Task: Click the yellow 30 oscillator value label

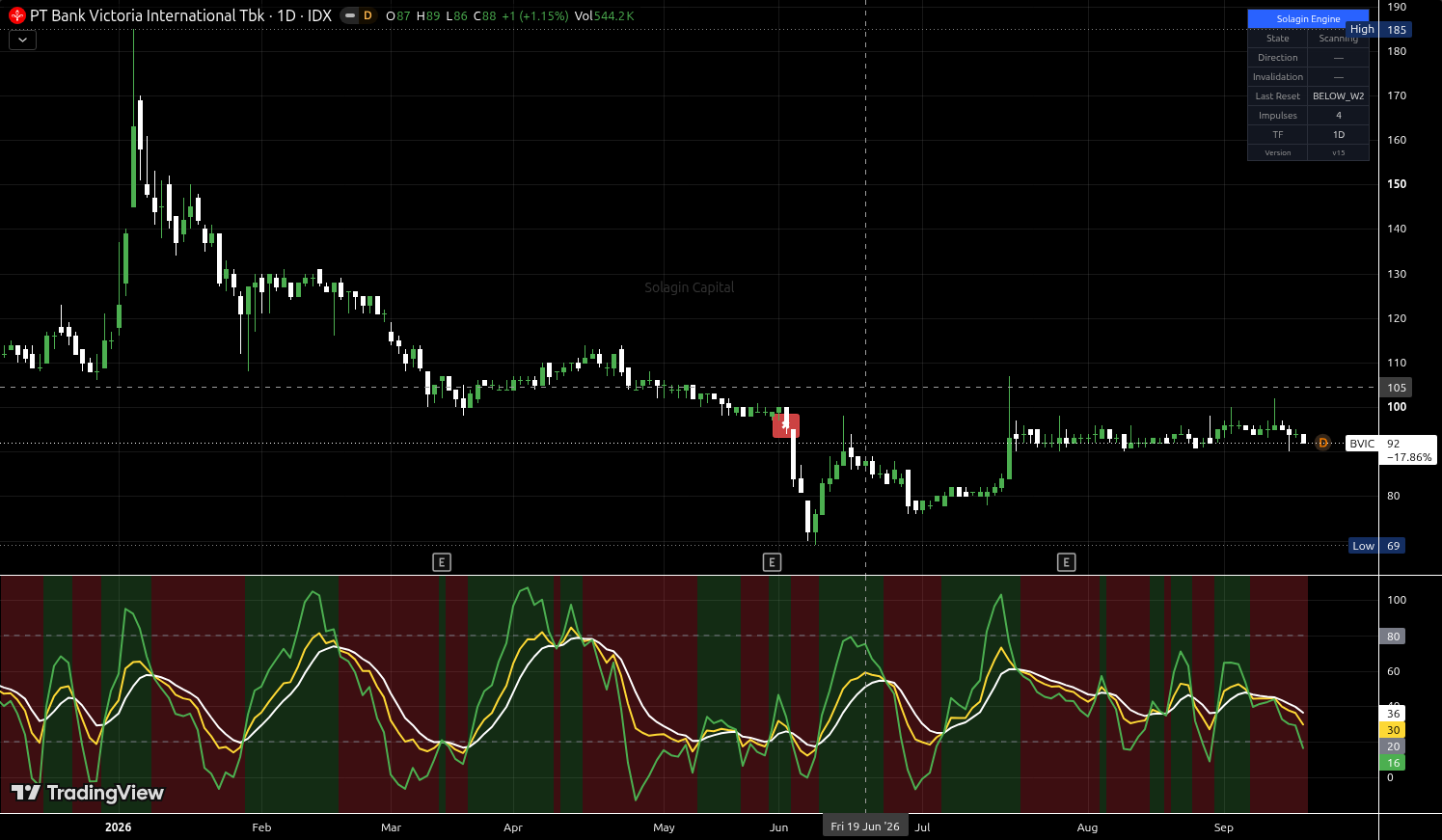Action: pyautogui.click(x=1393, y=730)
